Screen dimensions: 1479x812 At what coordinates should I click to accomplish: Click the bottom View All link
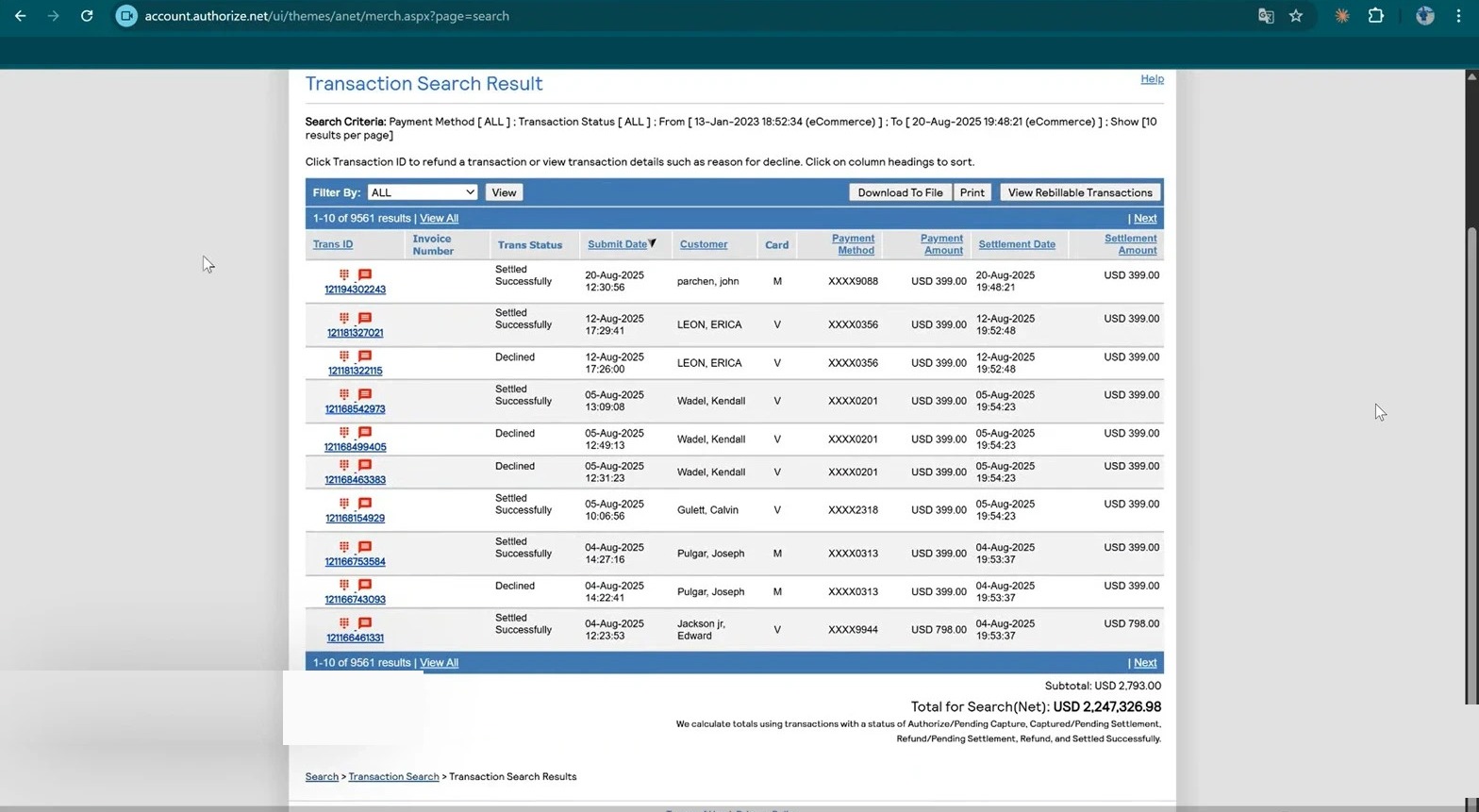point(439,663)
